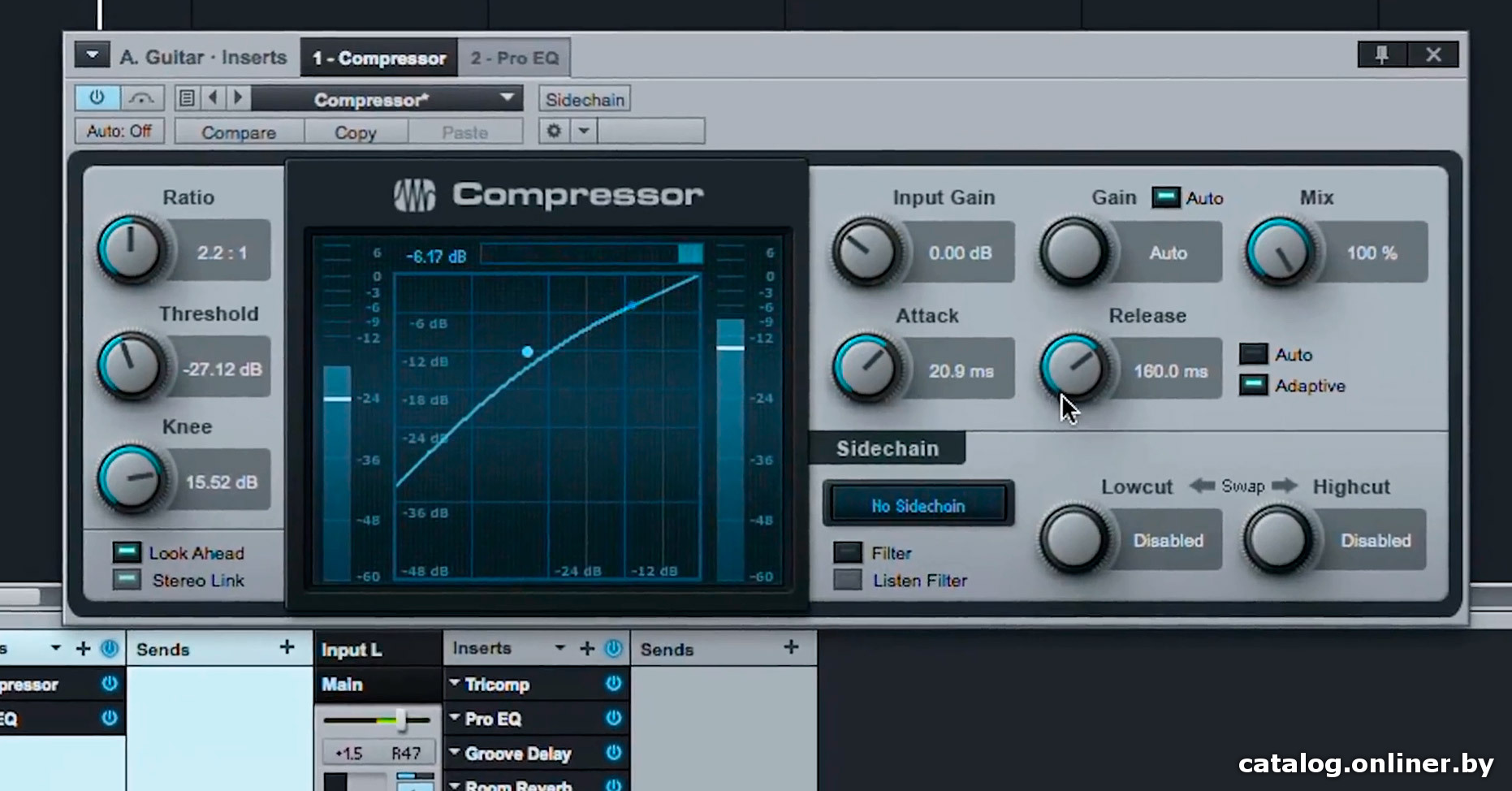
Task: Add insert with plus on left channel
Action: point(83,648)
